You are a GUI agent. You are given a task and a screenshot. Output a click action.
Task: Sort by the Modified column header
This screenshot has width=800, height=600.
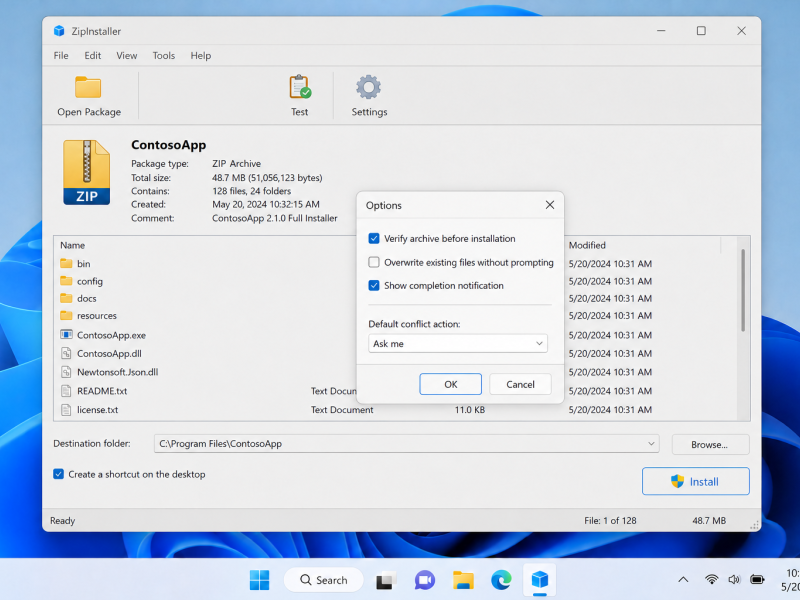587,245
